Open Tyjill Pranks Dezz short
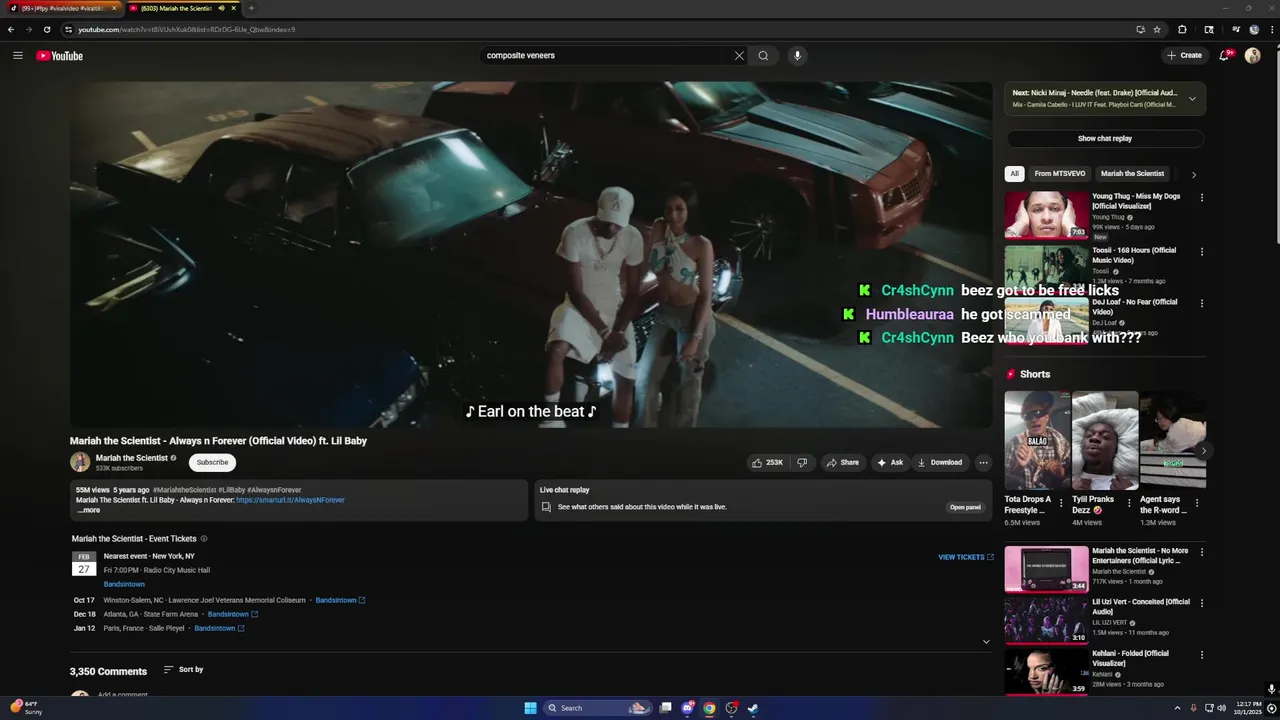The image size is (1280, 720). (x=1105, y=440)
